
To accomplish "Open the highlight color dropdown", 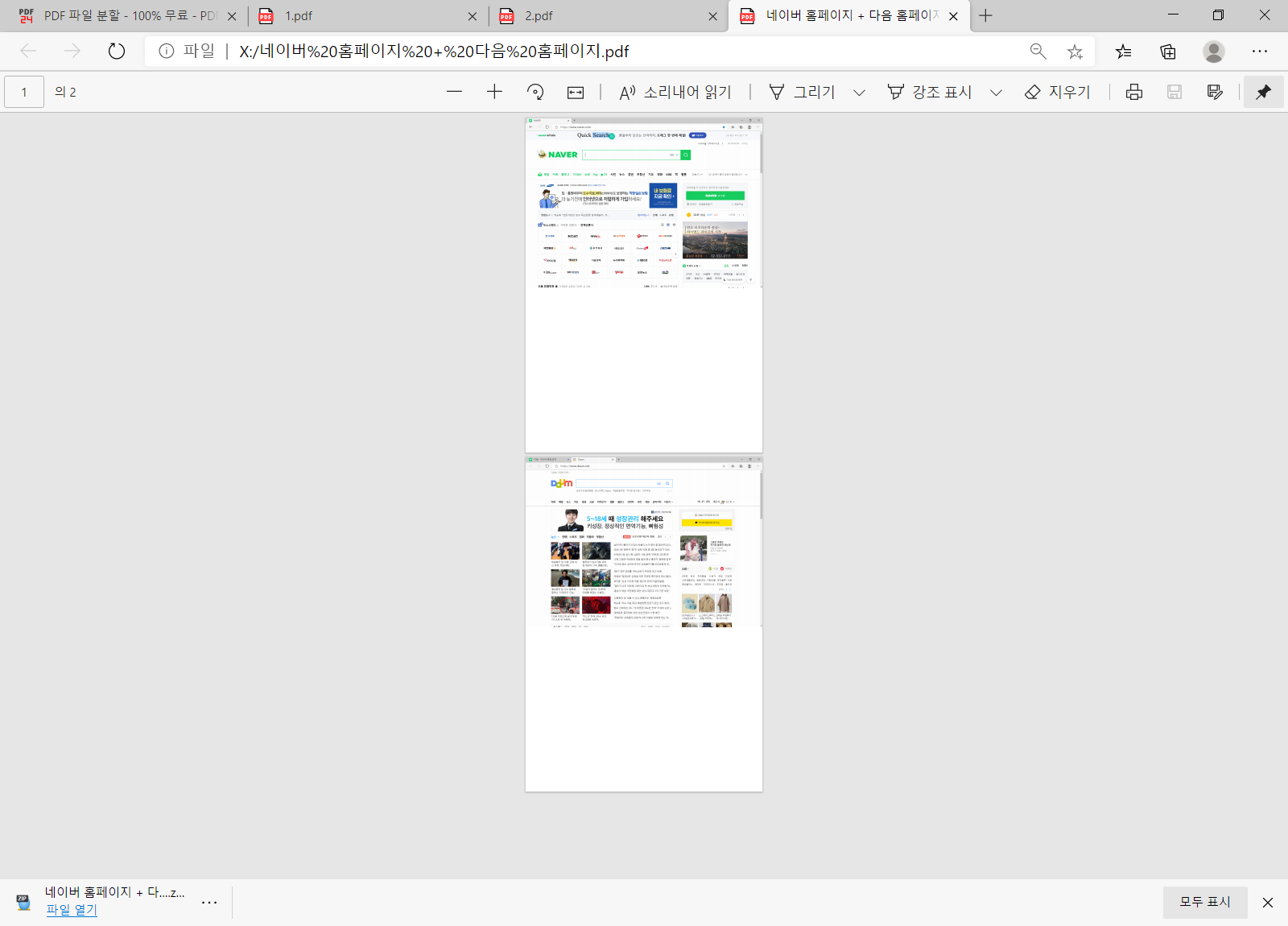I will (997, 91).
